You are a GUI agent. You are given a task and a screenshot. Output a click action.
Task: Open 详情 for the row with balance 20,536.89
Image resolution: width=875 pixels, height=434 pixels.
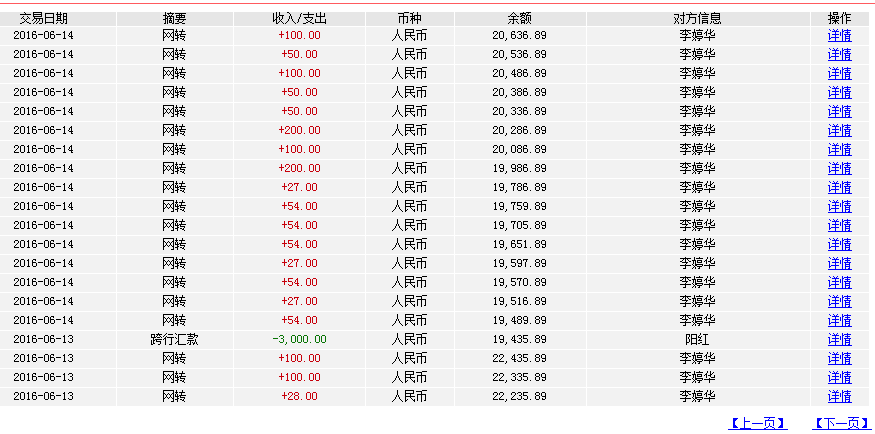tap(839, 55)
